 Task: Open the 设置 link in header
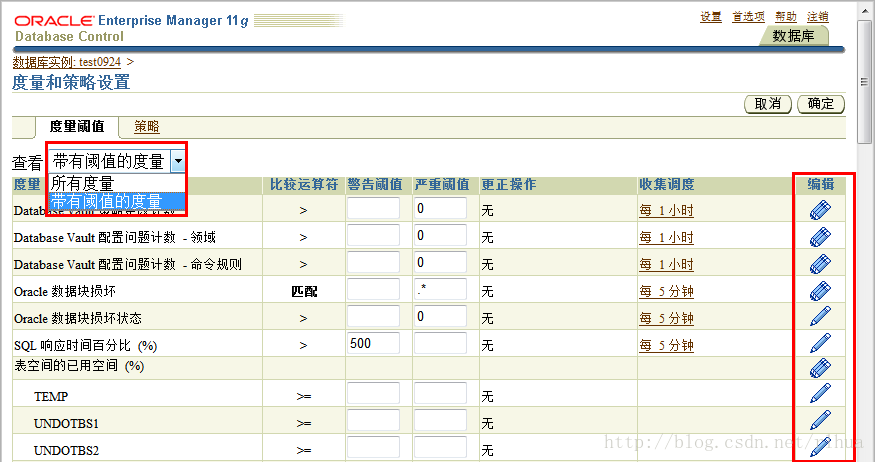tap(711, 17)
